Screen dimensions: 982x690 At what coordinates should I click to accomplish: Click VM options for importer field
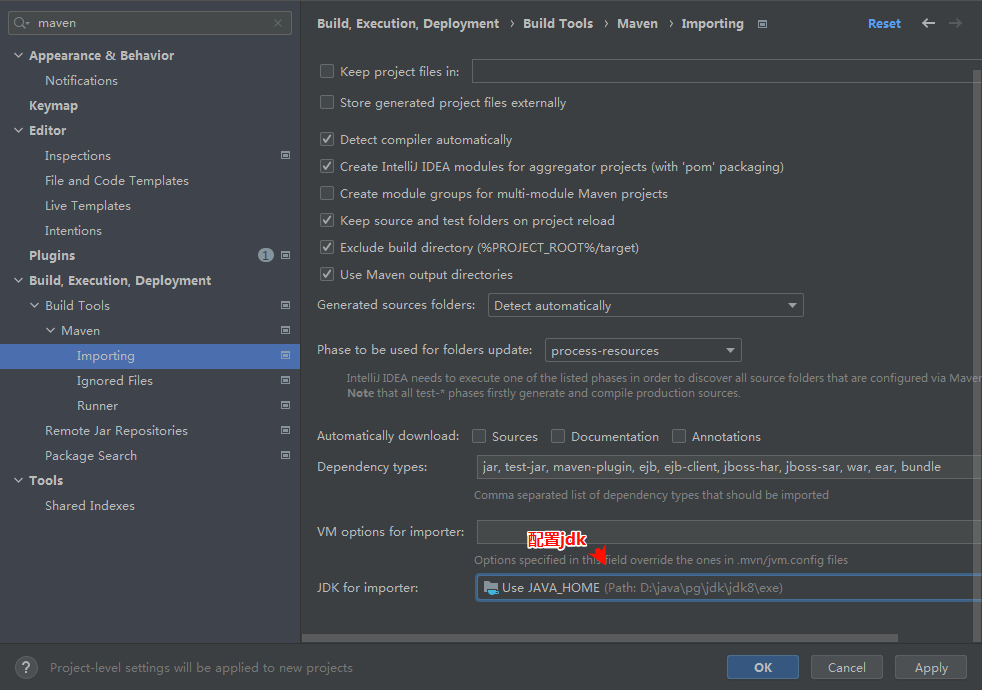(x=729, y=532)
